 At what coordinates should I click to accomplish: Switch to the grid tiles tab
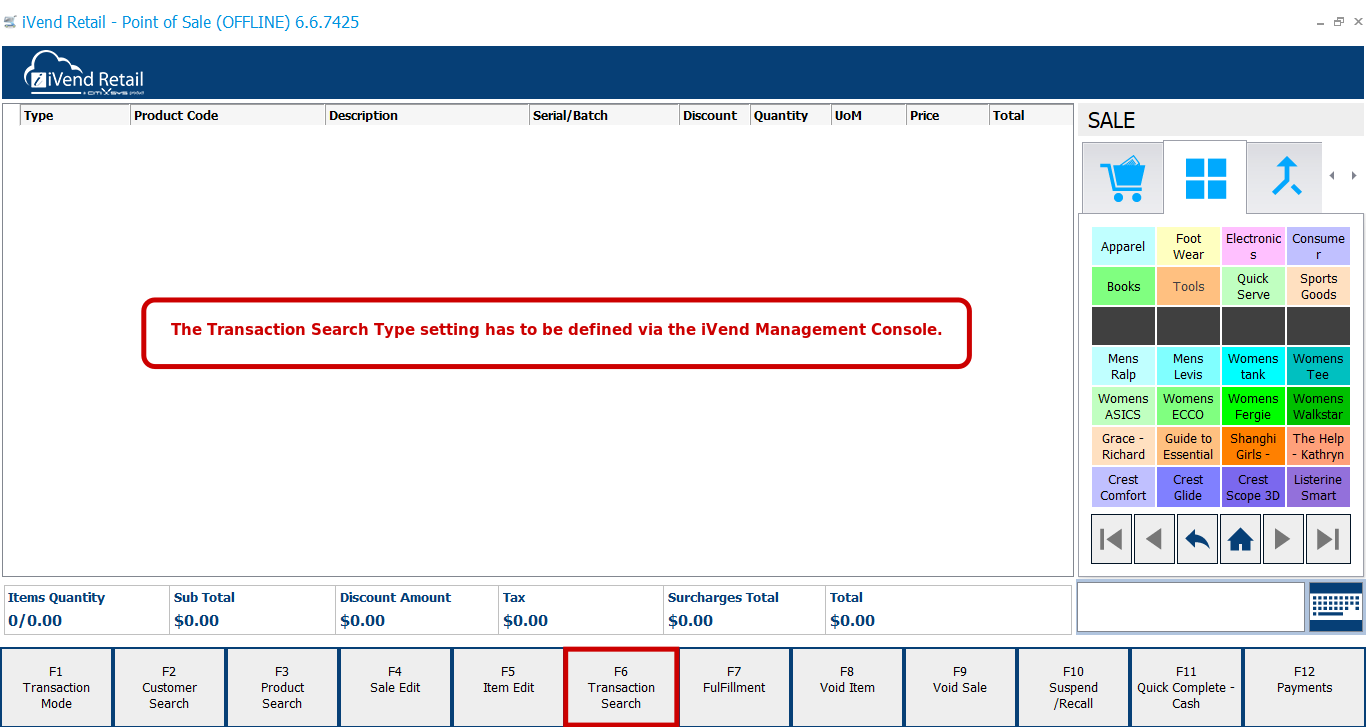1205,178
